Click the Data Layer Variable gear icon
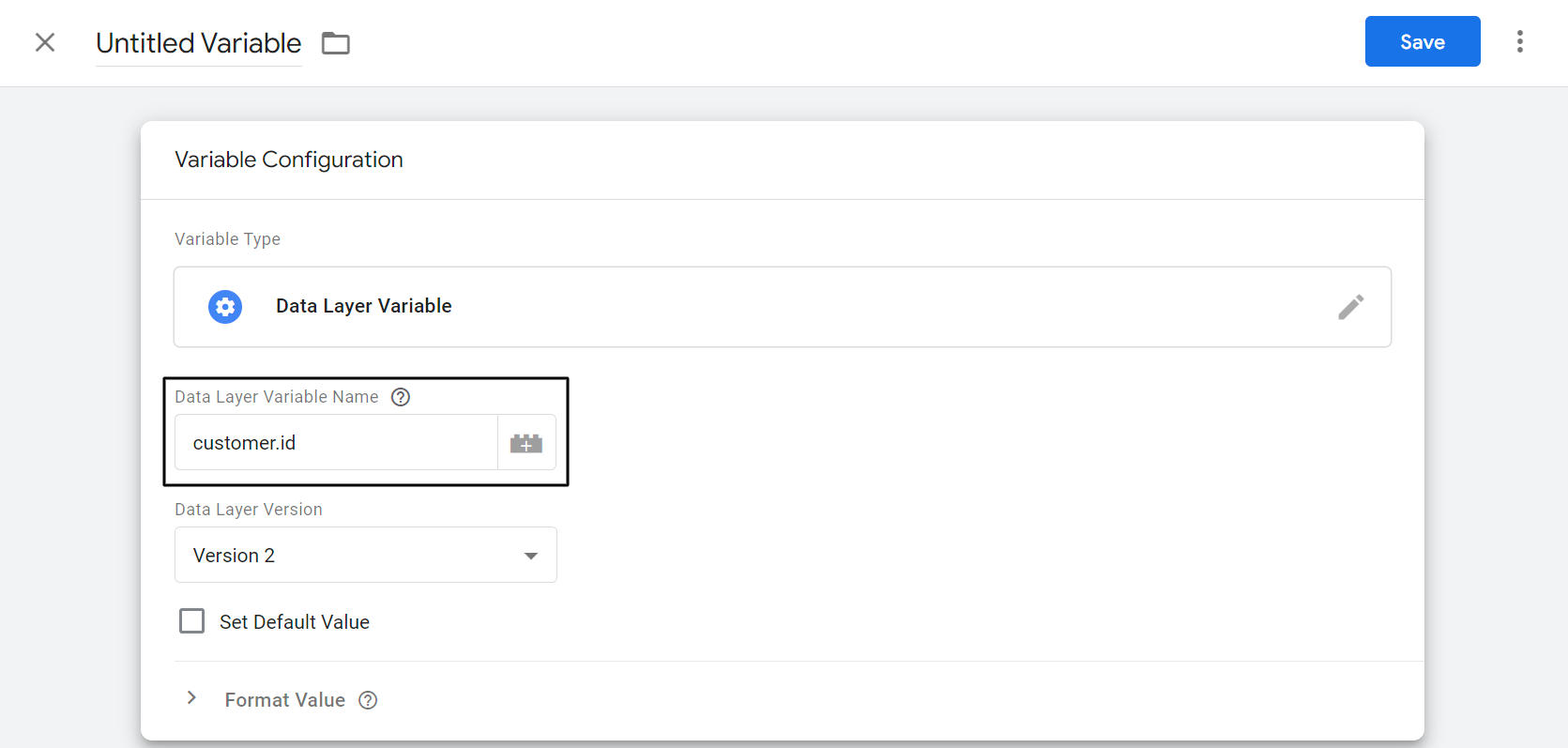Screen dimensions: 1568x748 225,307
